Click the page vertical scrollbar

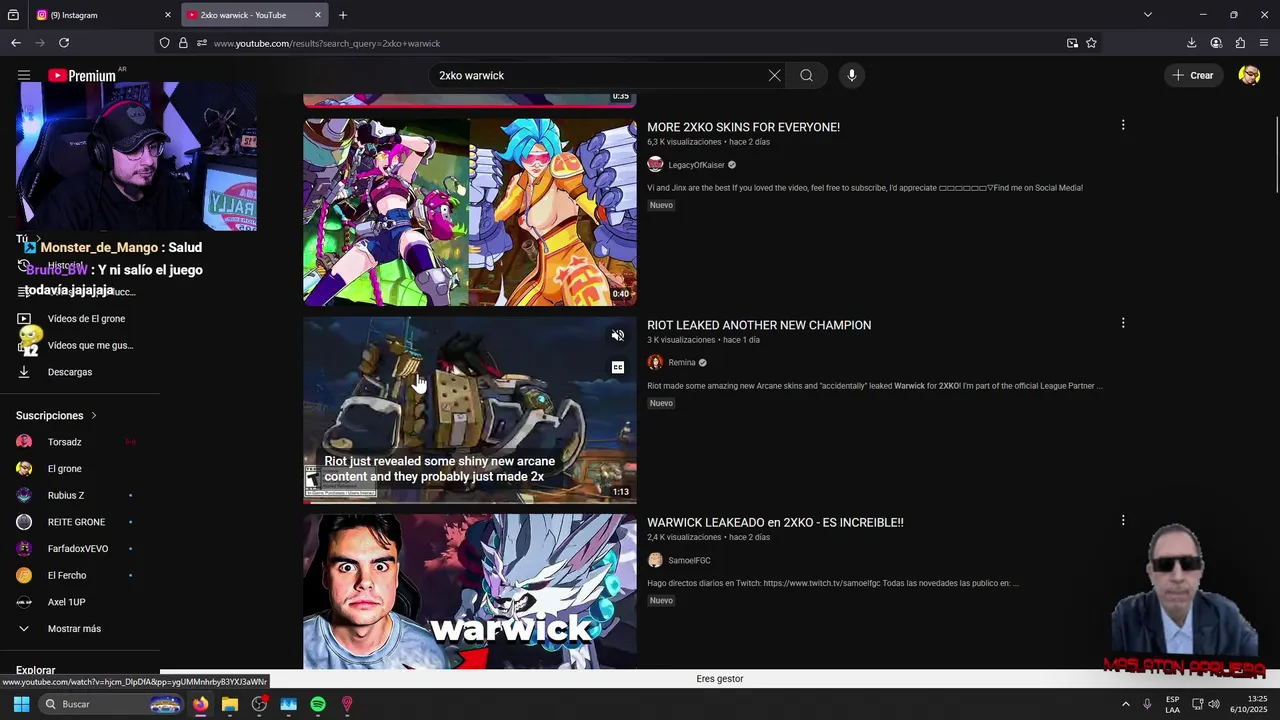pyautogui.click(x=1275, y=155)
